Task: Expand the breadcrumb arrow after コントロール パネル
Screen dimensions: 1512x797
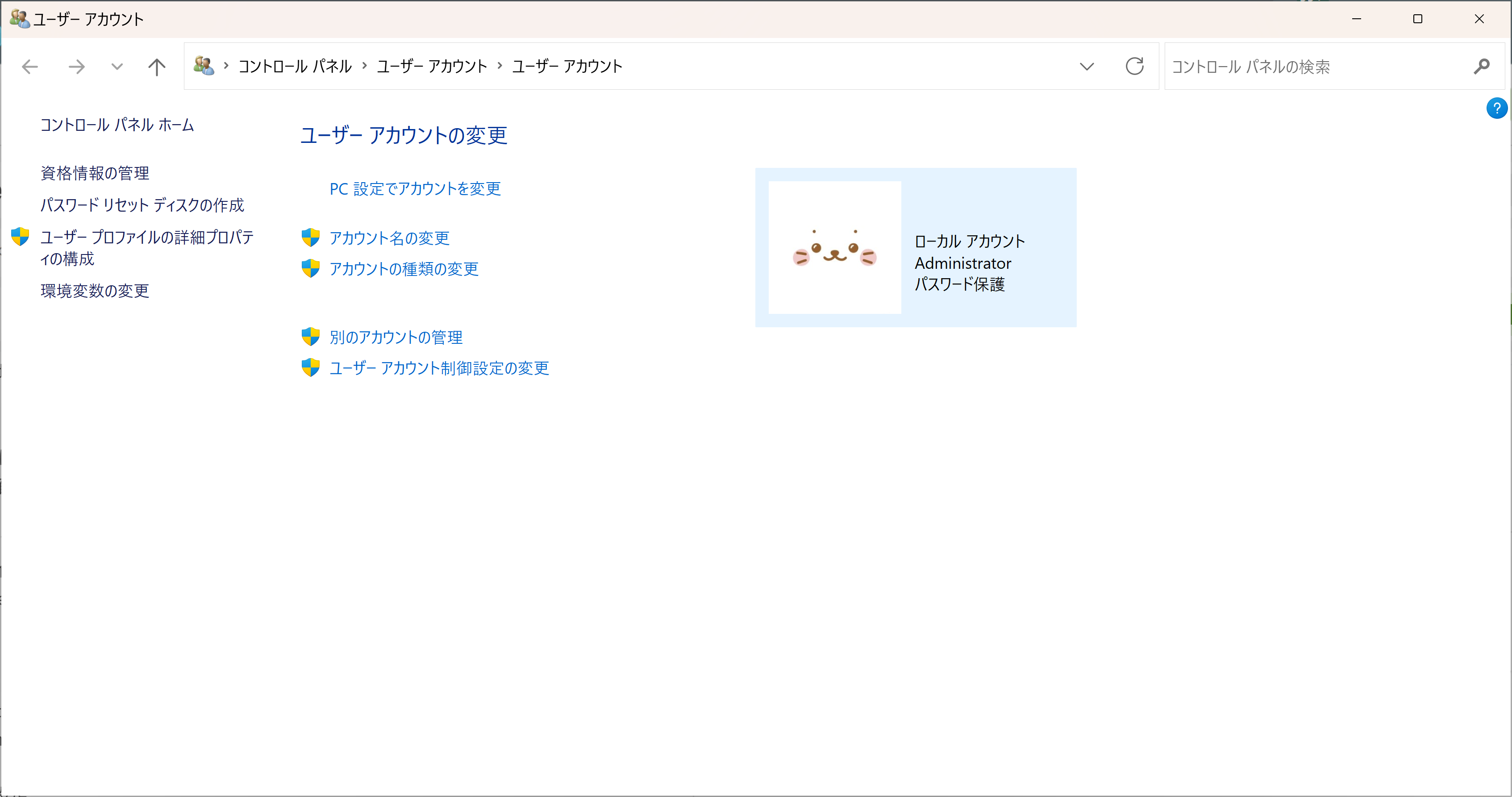Action: pos(365,66)
